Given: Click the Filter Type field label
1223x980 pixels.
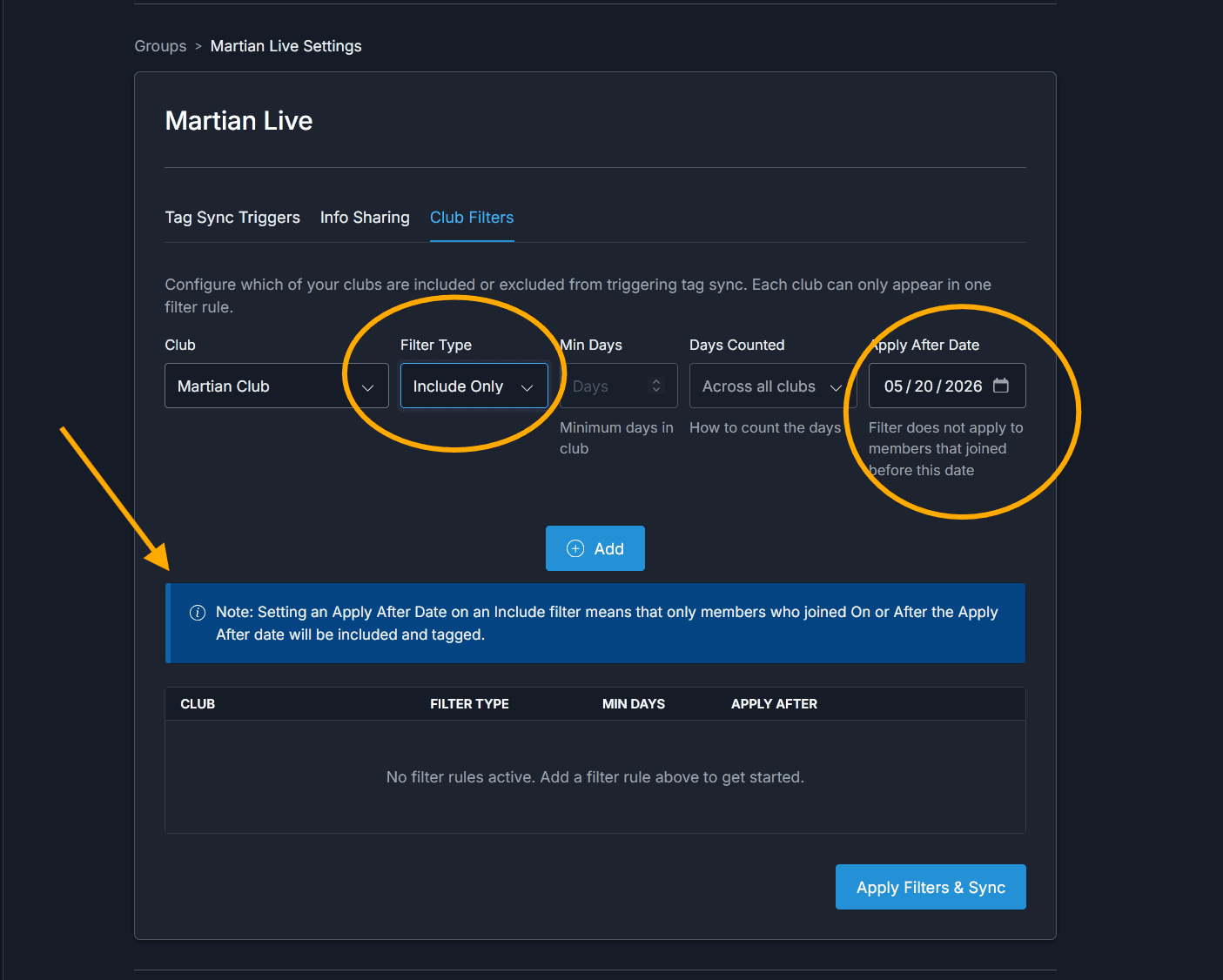Looking at the screenshot, I should (x=436, y=345).
